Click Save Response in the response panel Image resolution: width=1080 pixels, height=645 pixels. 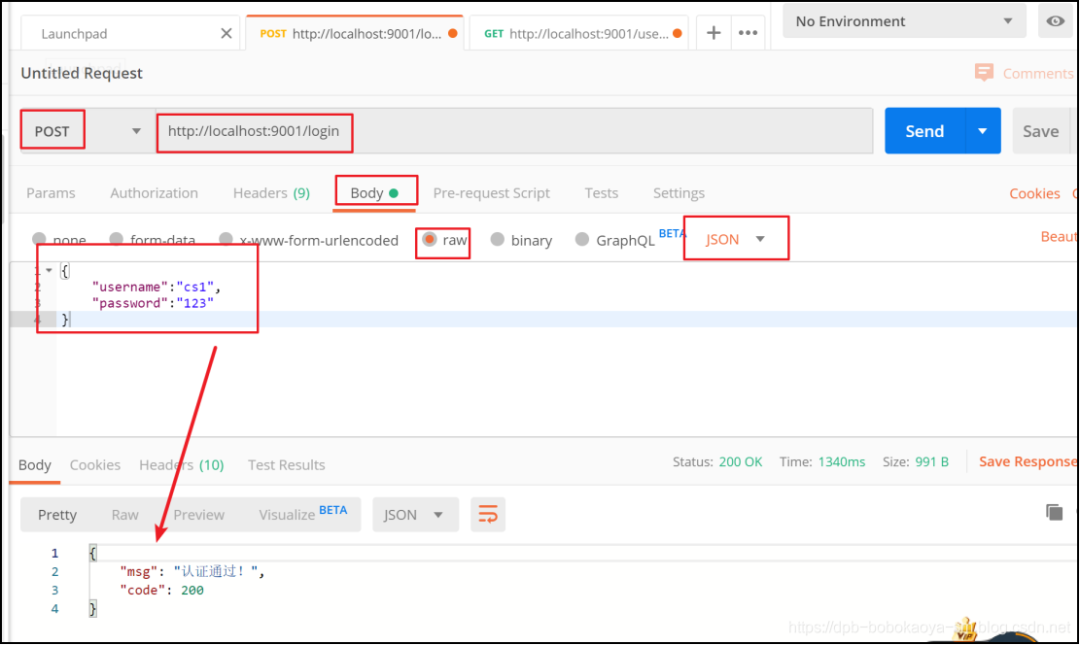point(1027,461)
